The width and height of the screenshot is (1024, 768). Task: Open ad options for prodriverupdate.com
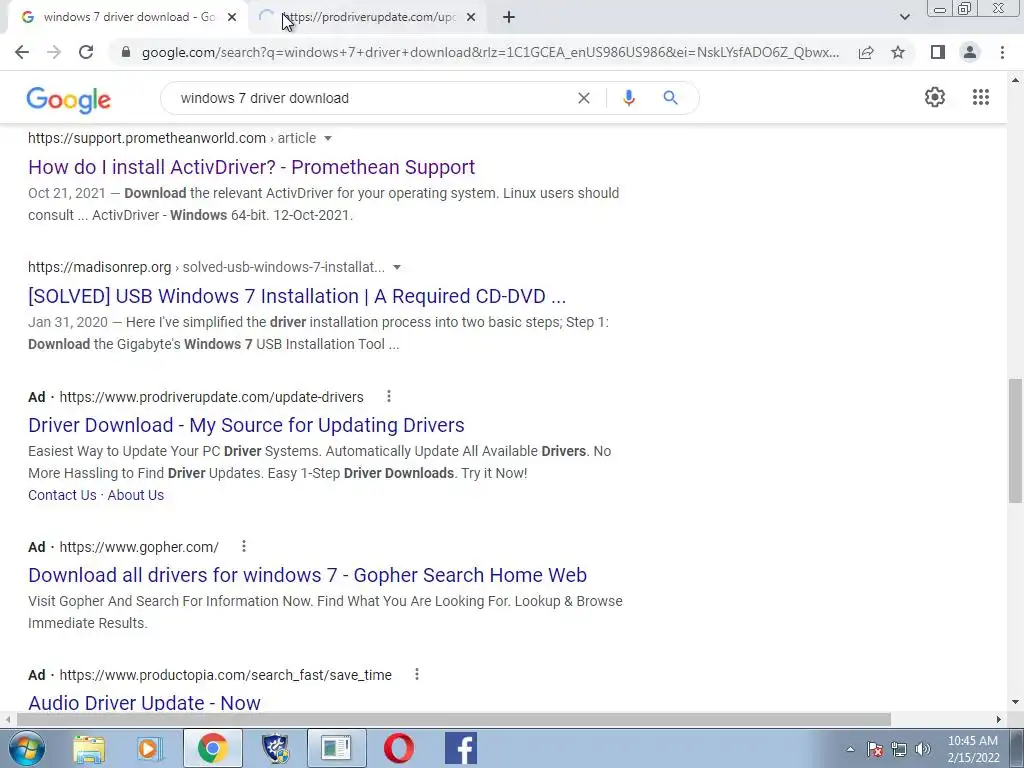click(389, 396)
